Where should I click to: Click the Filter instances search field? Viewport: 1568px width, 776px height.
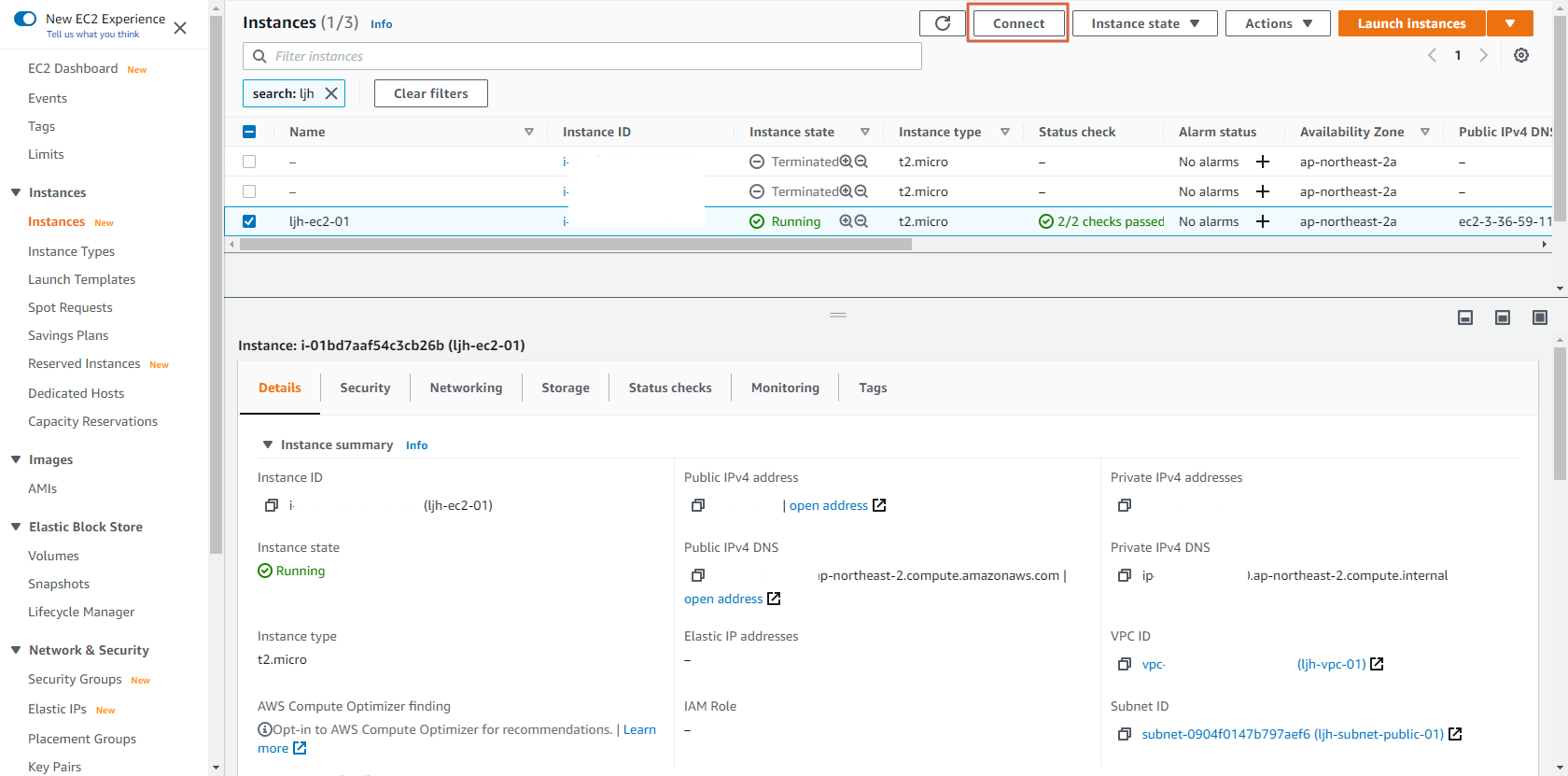tap(582, 56)
